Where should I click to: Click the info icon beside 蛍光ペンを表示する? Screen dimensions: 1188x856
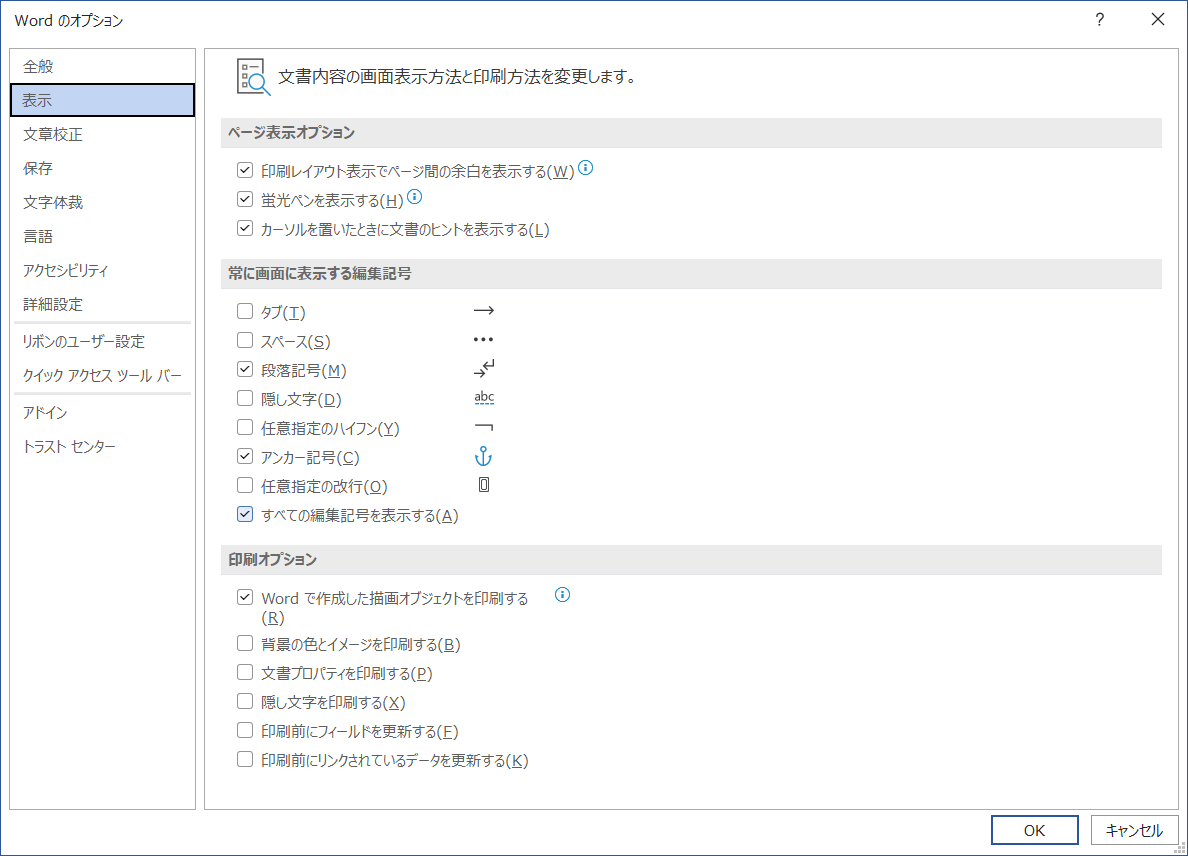click(x=414, y=197)
